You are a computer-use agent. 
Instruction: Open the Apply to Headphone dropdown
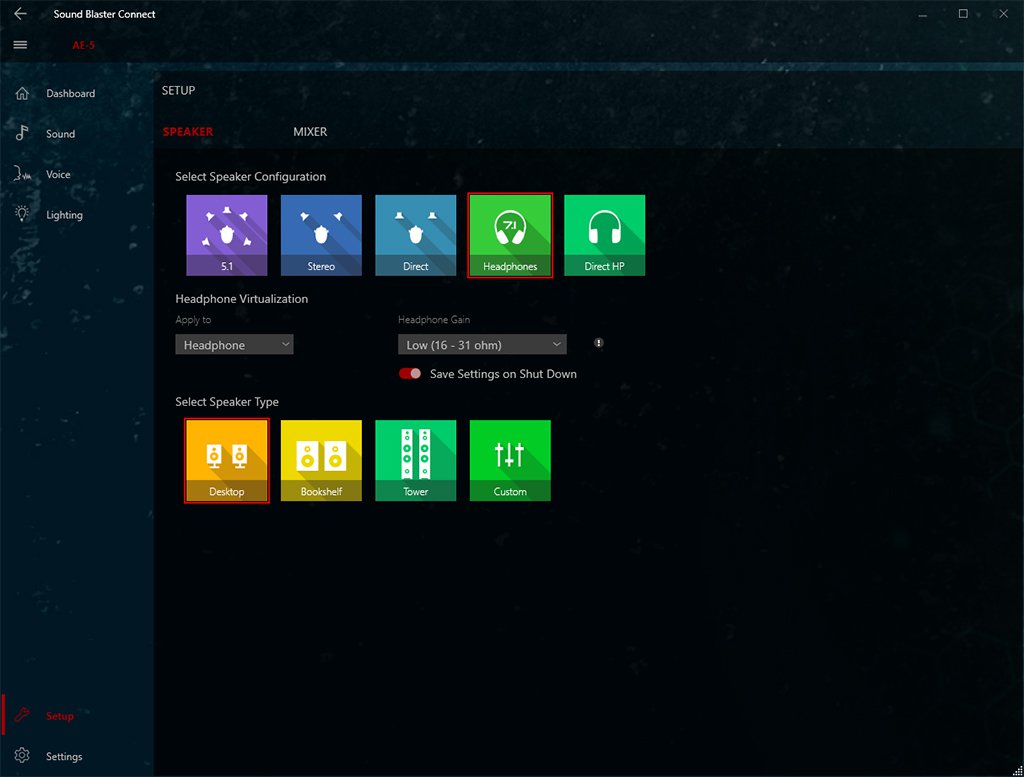[234, 345]
